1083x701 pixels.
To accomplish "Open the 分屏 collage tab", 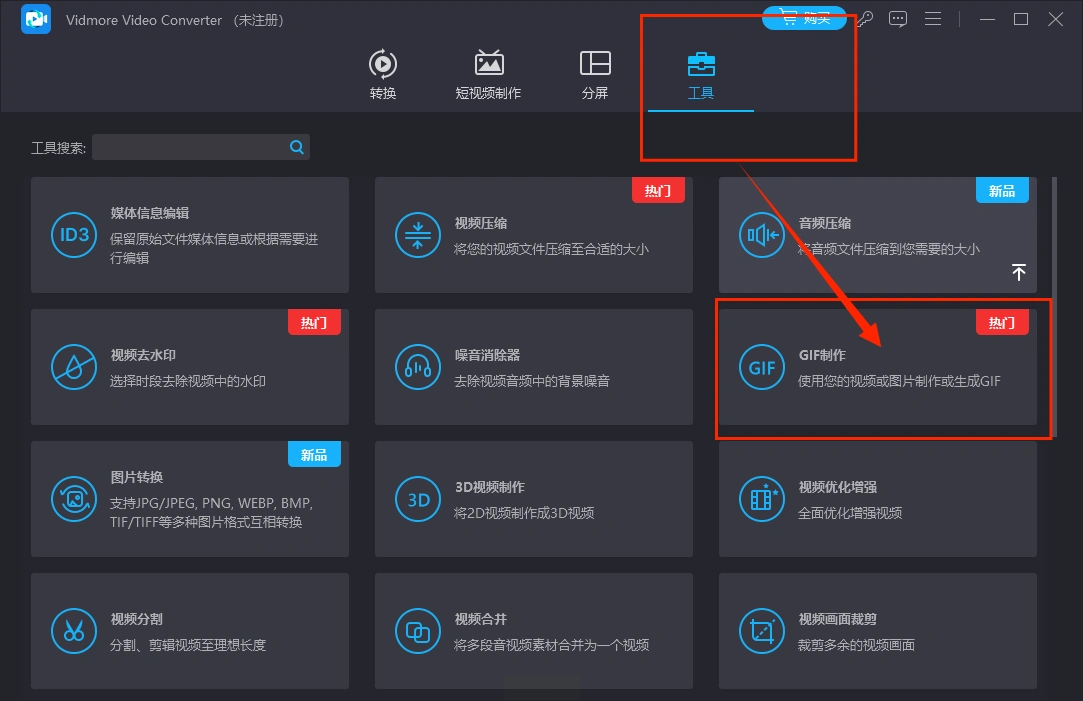I will pyautogui.click(x=595, y=75).
